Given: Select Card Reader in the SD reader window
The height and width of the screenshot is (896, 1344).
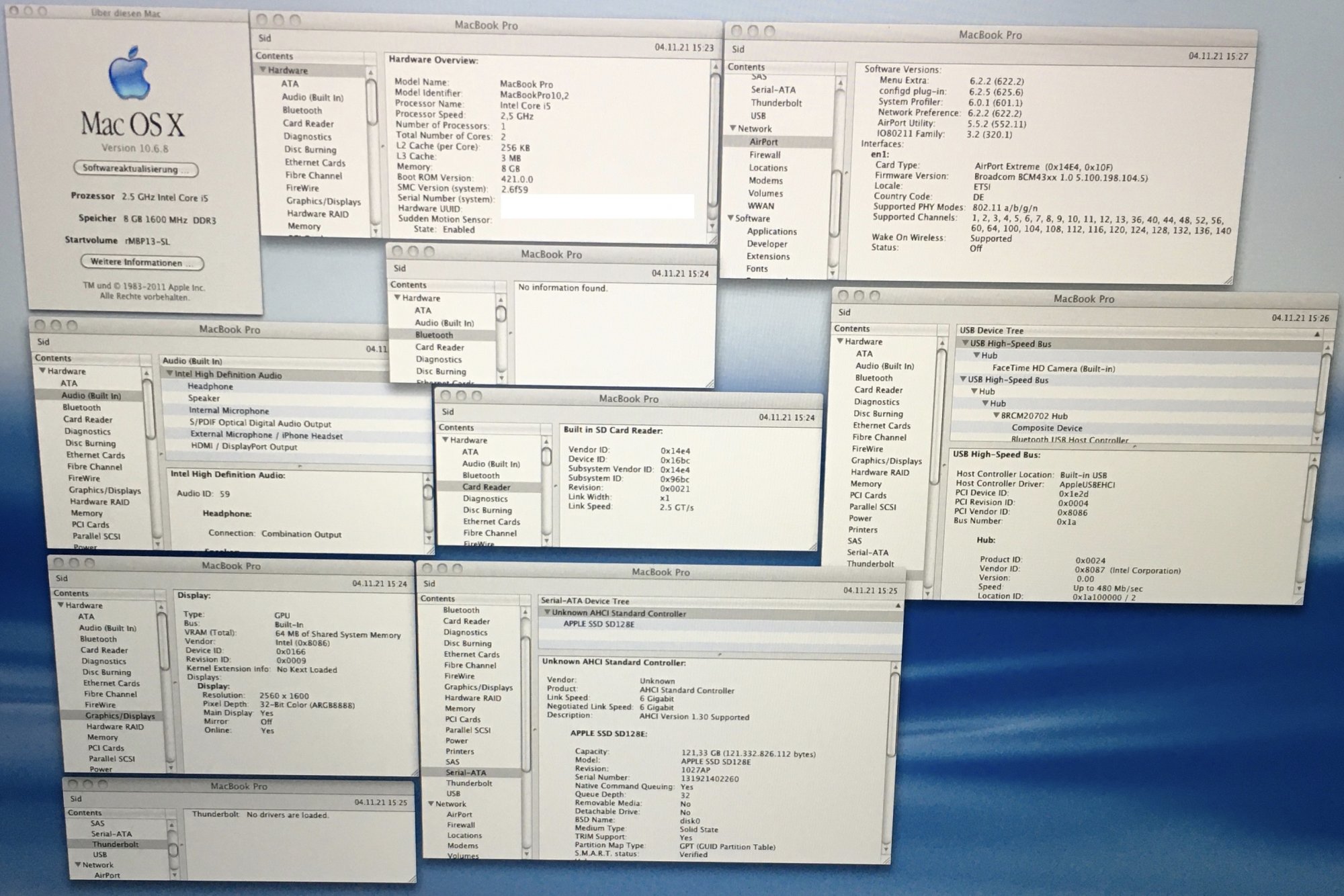Looking at the screenshot, I should pyautogui.click(x=486, y=487).
